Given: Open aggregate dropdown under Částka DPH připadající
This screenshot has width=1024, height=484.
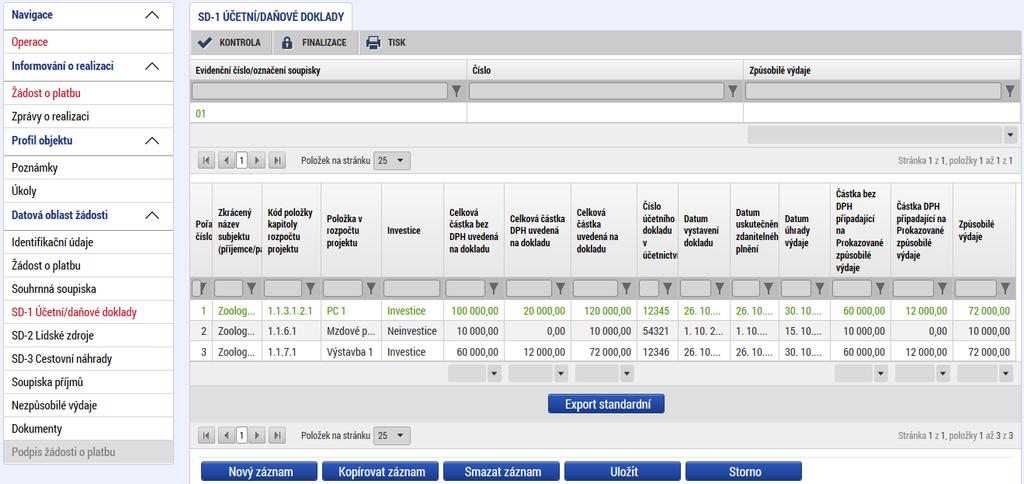Looking at the screenshot, I should point(943,374).
